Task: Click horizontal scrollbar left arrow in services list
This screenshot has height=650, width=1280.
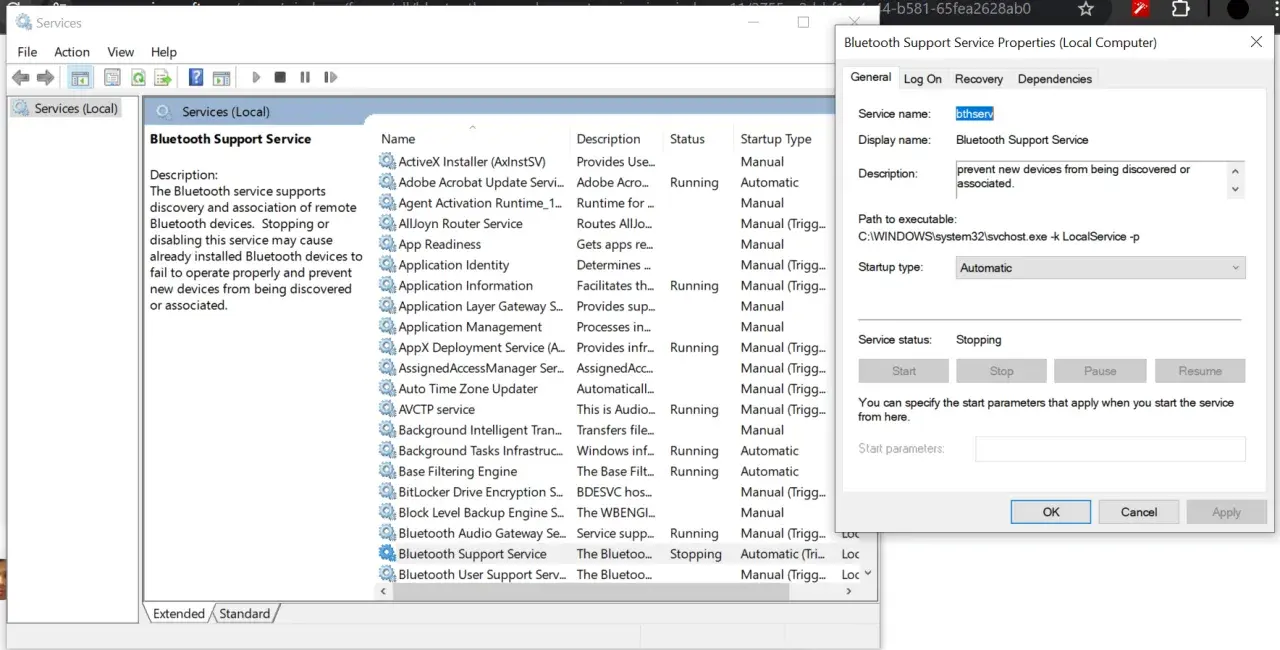Action: (x=385, y=592)
